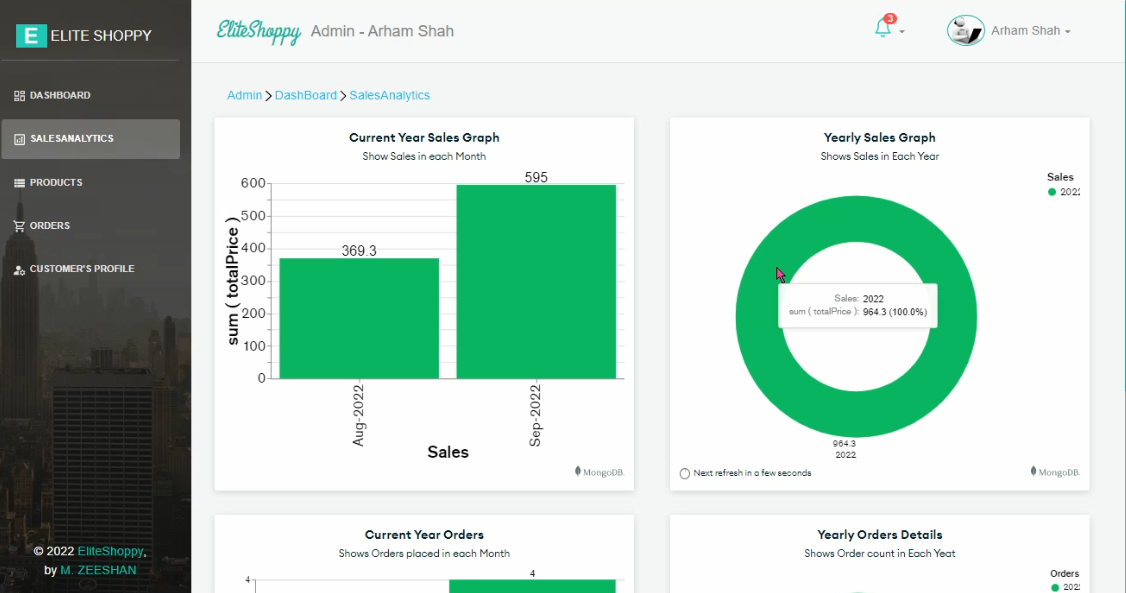Open notifications via the bell icon

(883, 28)
